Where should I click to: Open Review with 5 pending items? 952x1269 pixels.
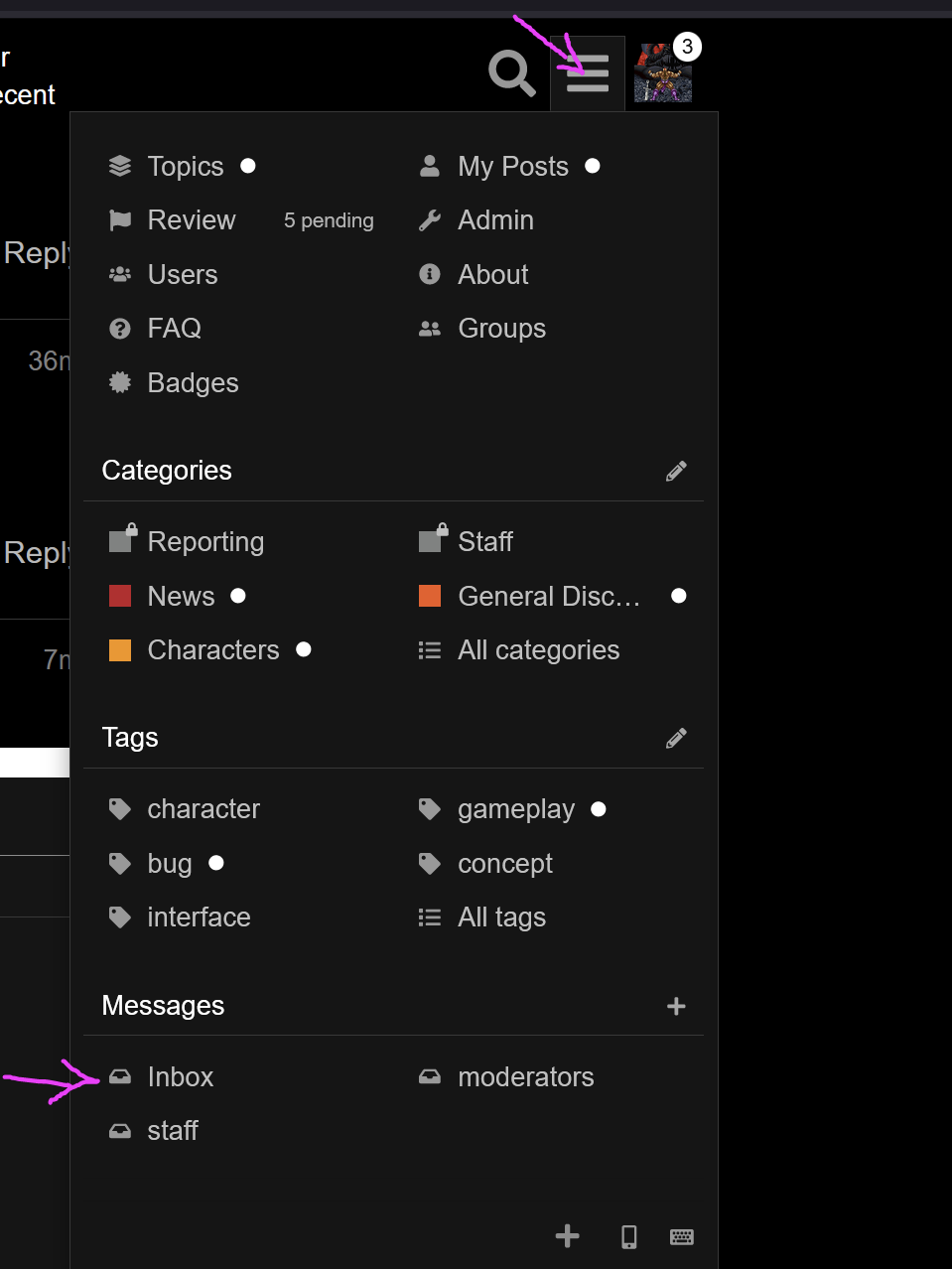(x=192, y=220)
